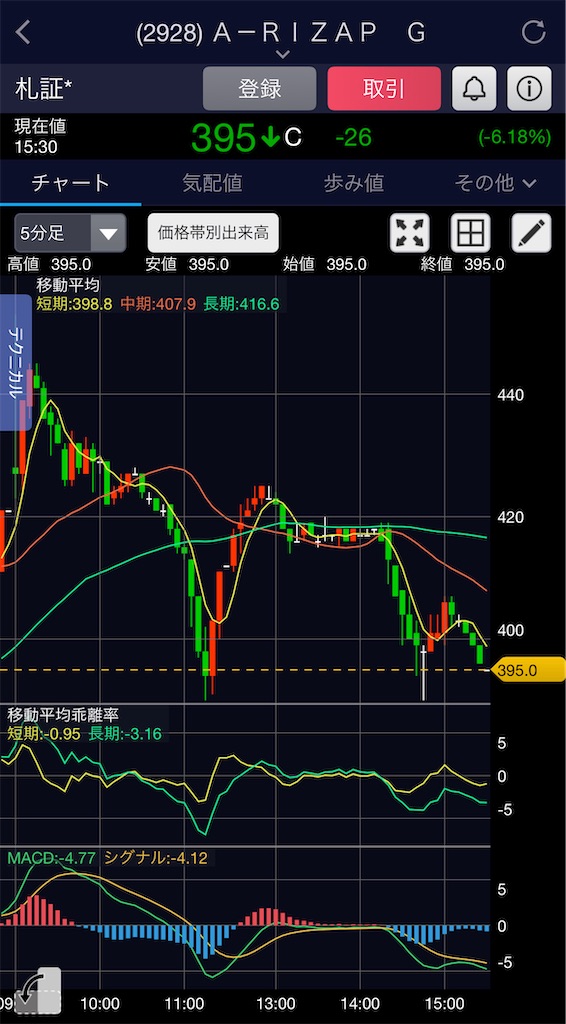Viewport: 566px width, 1024px height.
Task: Tap the 終値 395.0 closing value
Action: [x=462, y=264]
